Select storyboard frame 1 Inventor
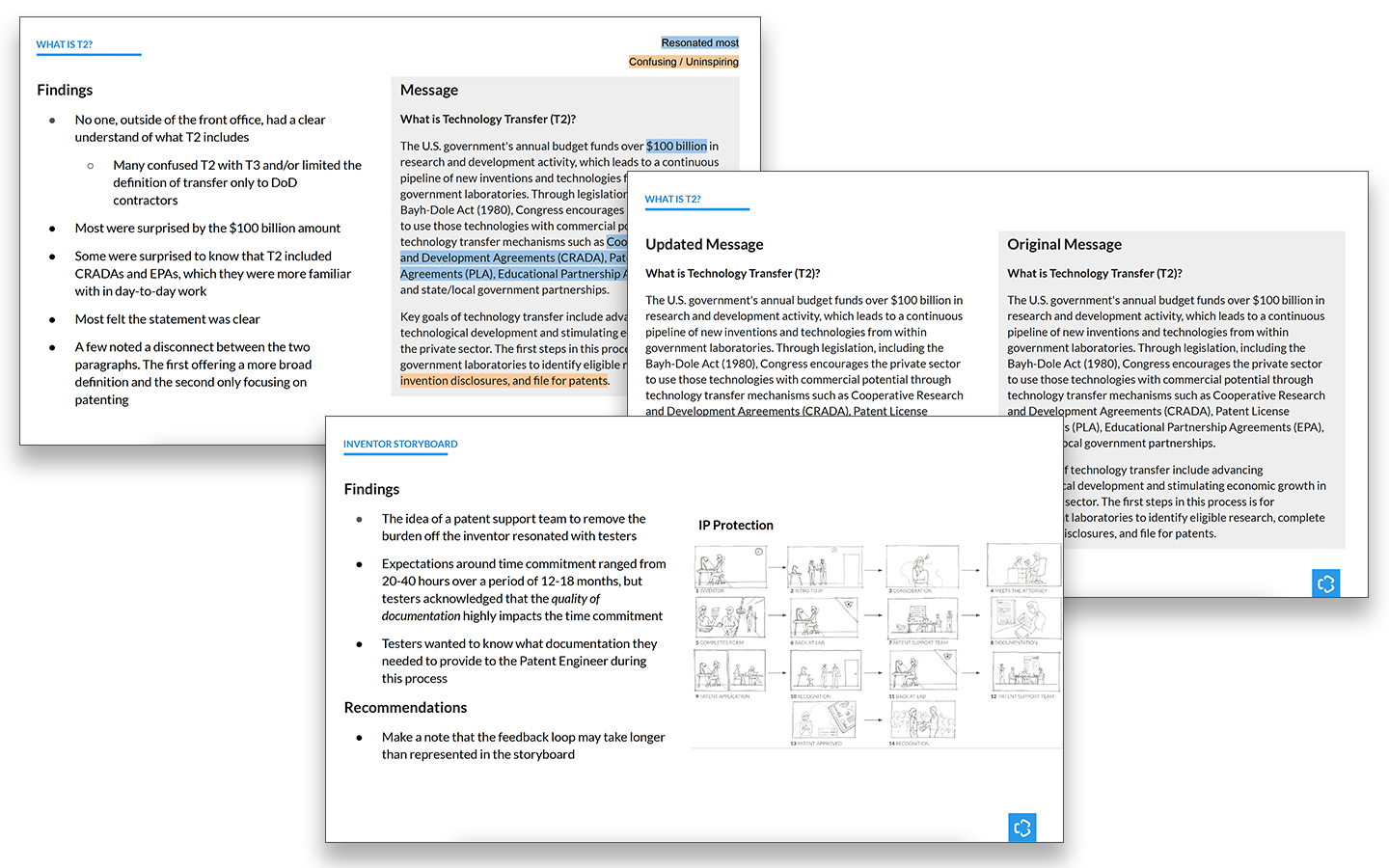This screenshot has width=1389, height=868. [x=730, y=569]
